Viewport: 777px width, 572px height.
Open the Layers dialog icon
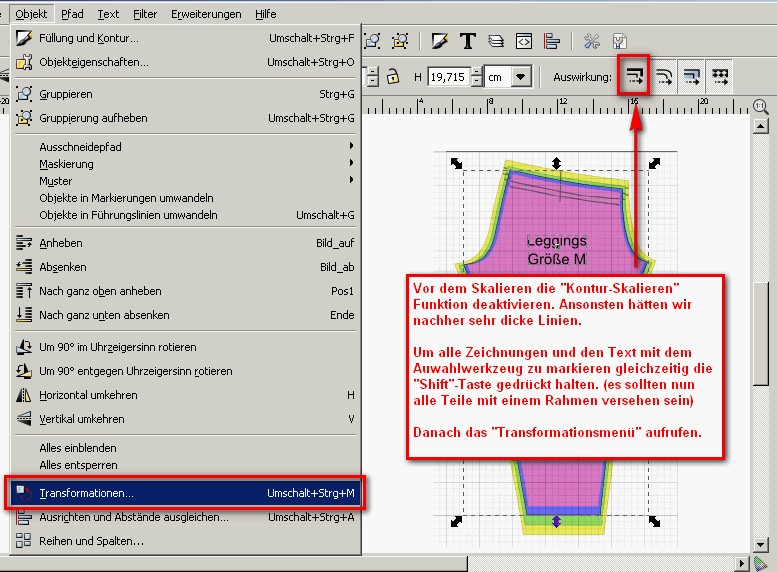pyautogui.click(x=495, y=41)
